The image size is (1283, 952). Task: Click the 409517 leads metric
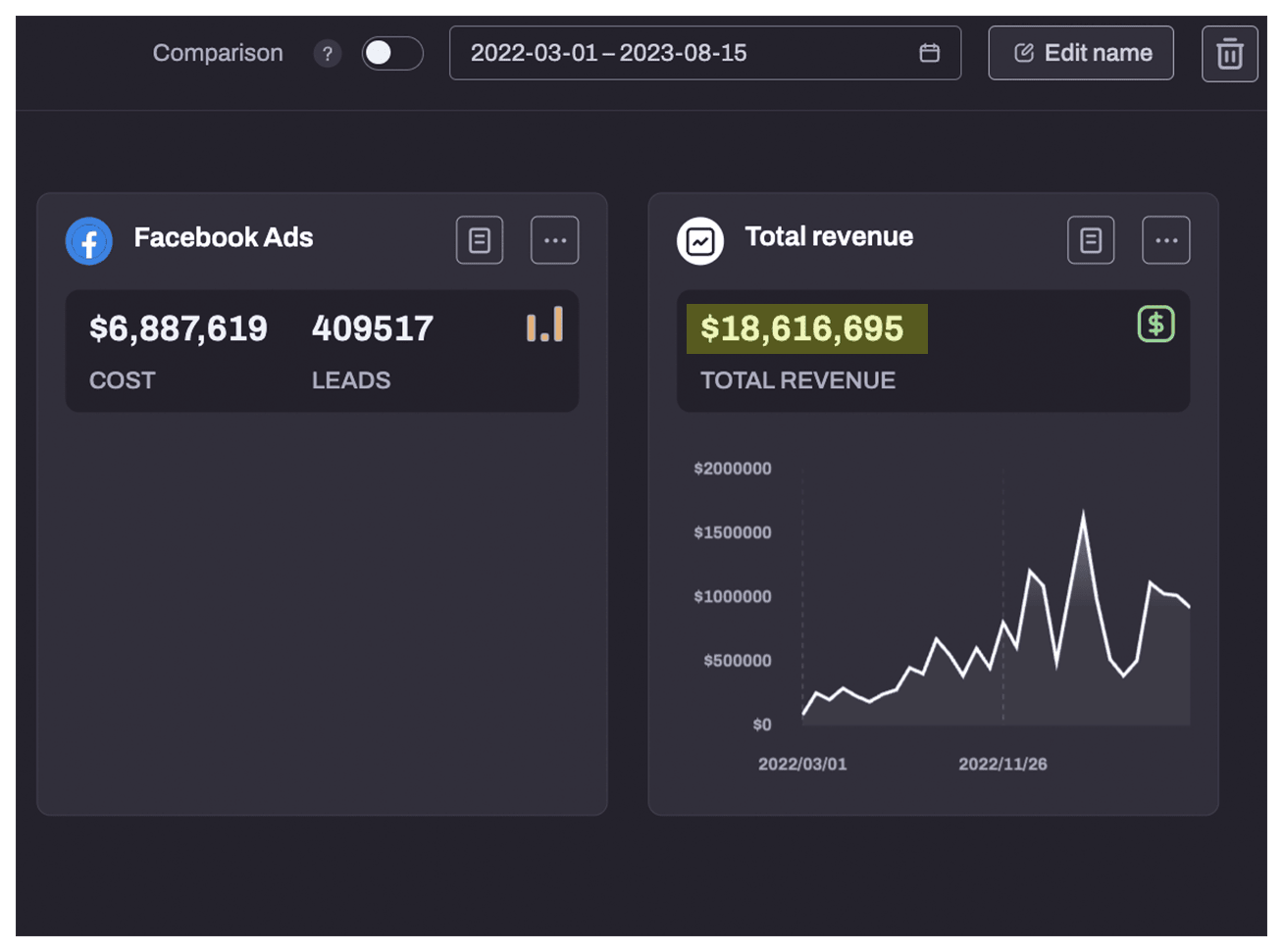point(372,328)
